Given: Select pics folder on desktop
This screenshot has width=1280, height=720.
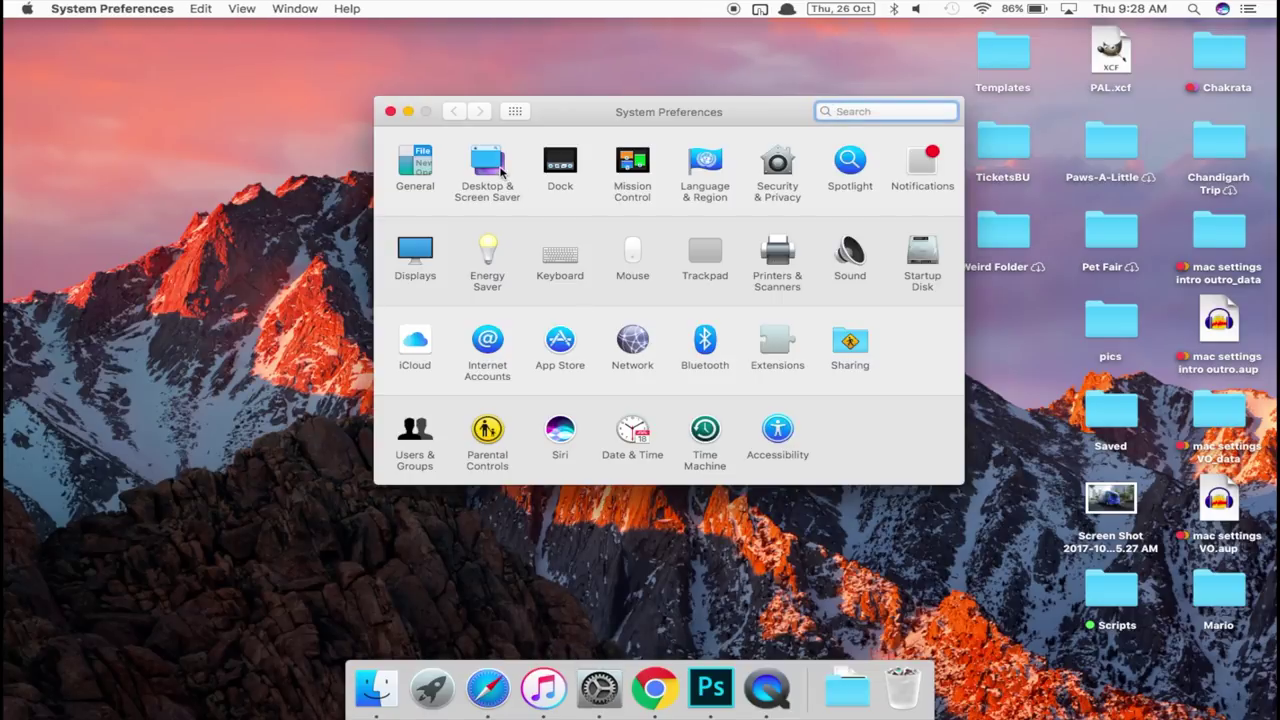Looking at the screenshot, I should tap(1111, 330).
